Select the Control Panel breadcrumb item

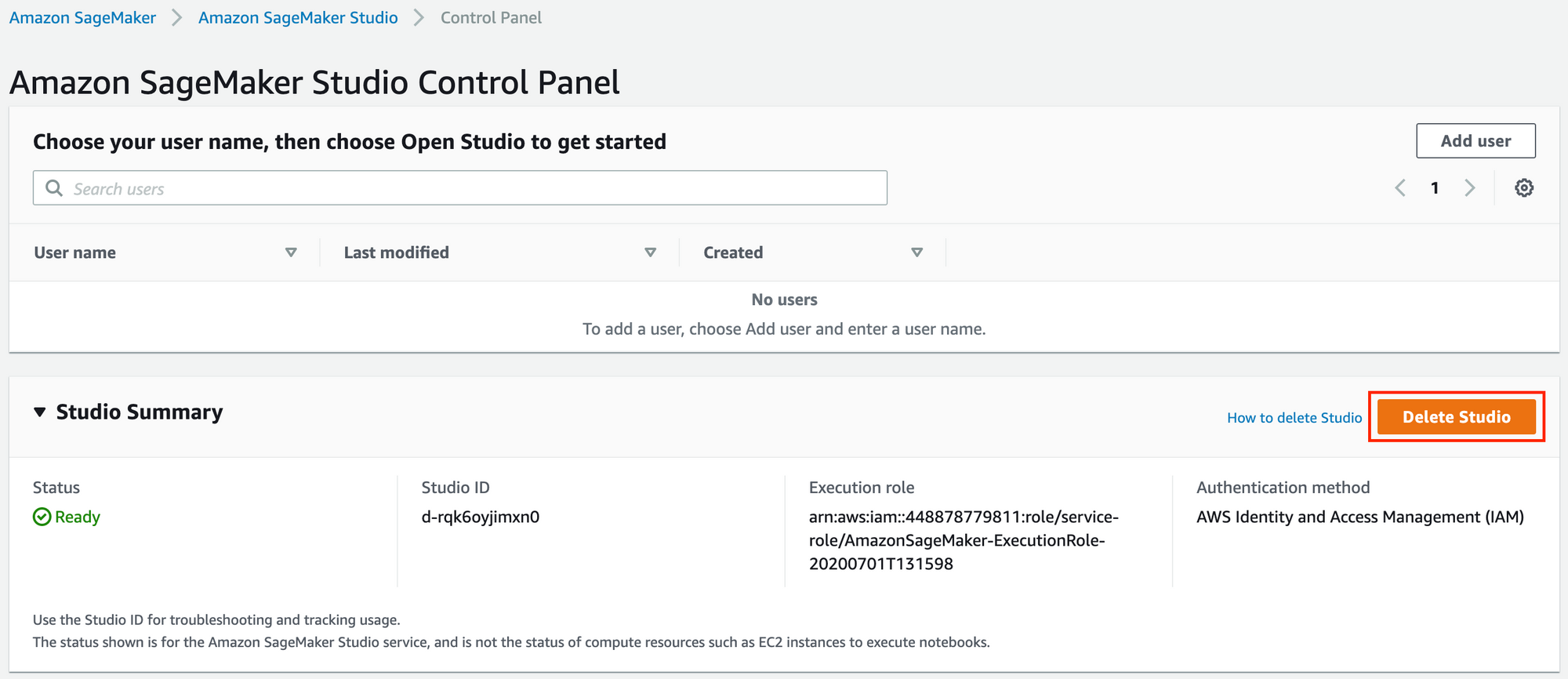(491, 17)
